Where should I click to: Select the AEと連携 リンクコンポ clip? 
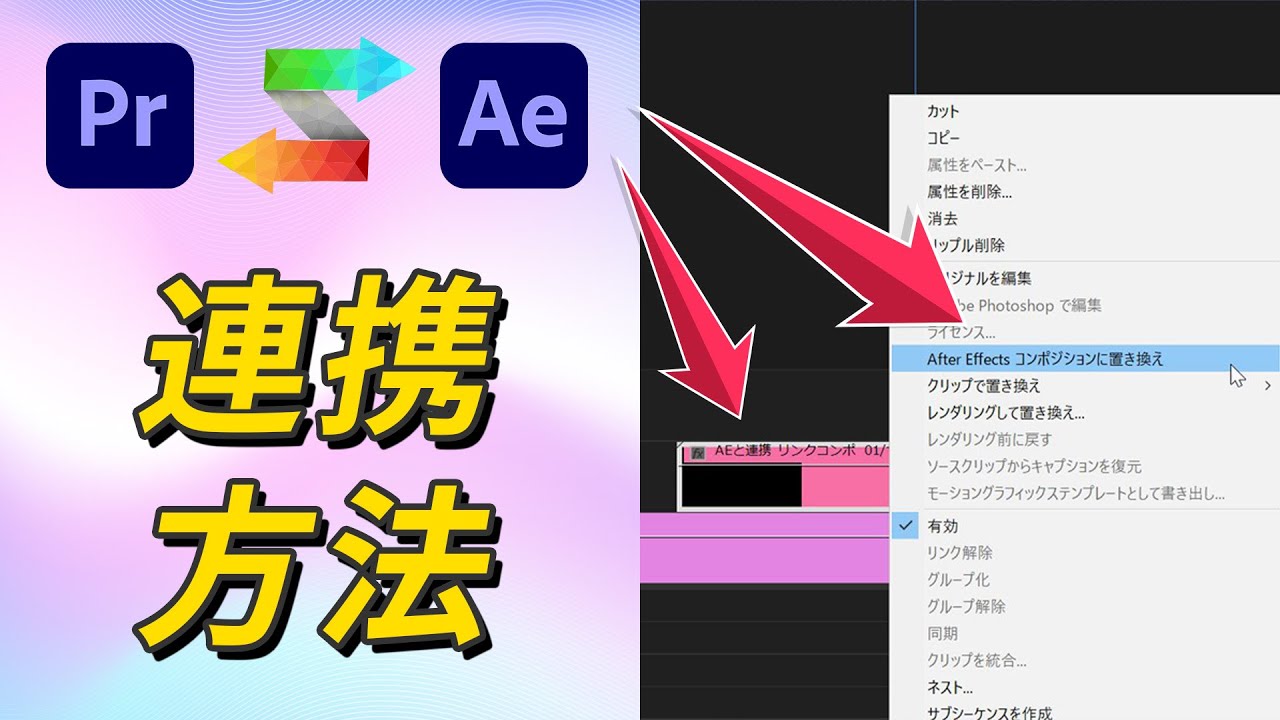[784, 475]
